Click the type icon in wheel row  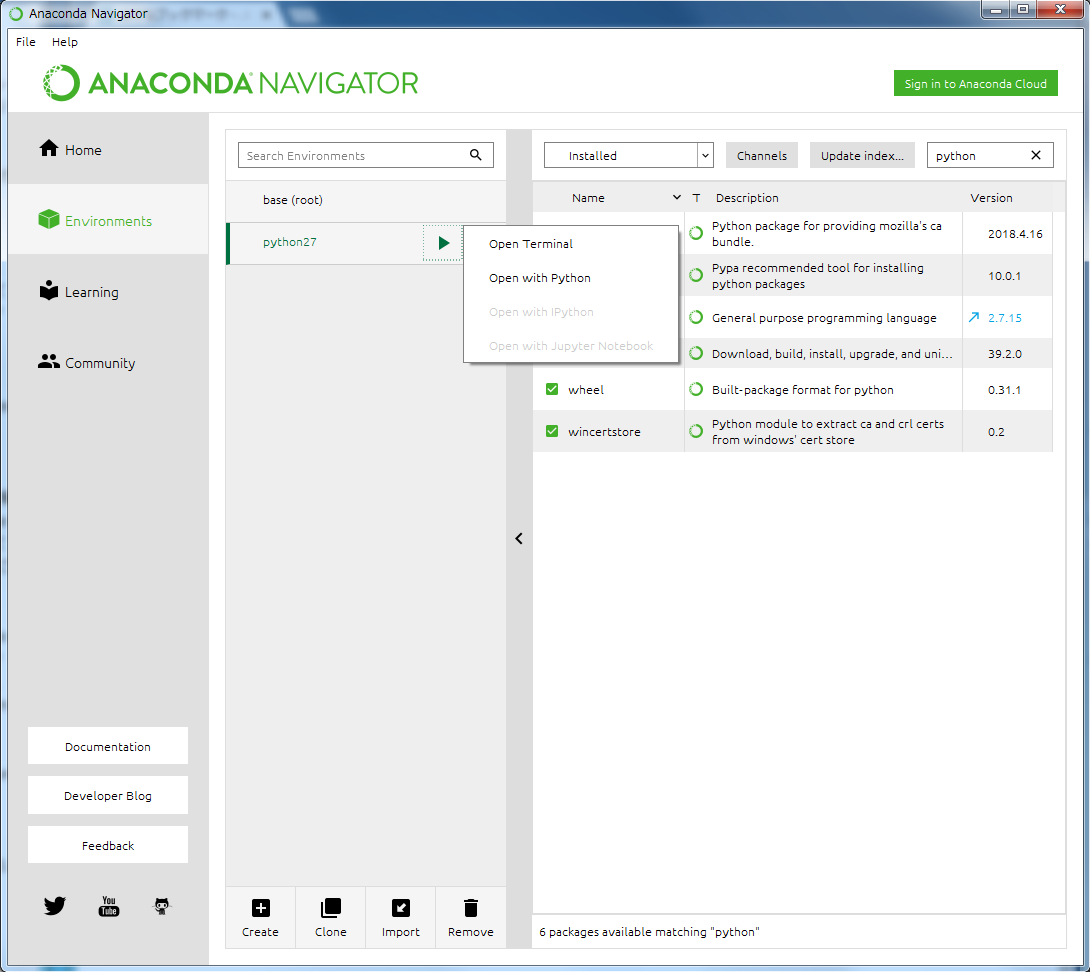click(x=696, y=389)
